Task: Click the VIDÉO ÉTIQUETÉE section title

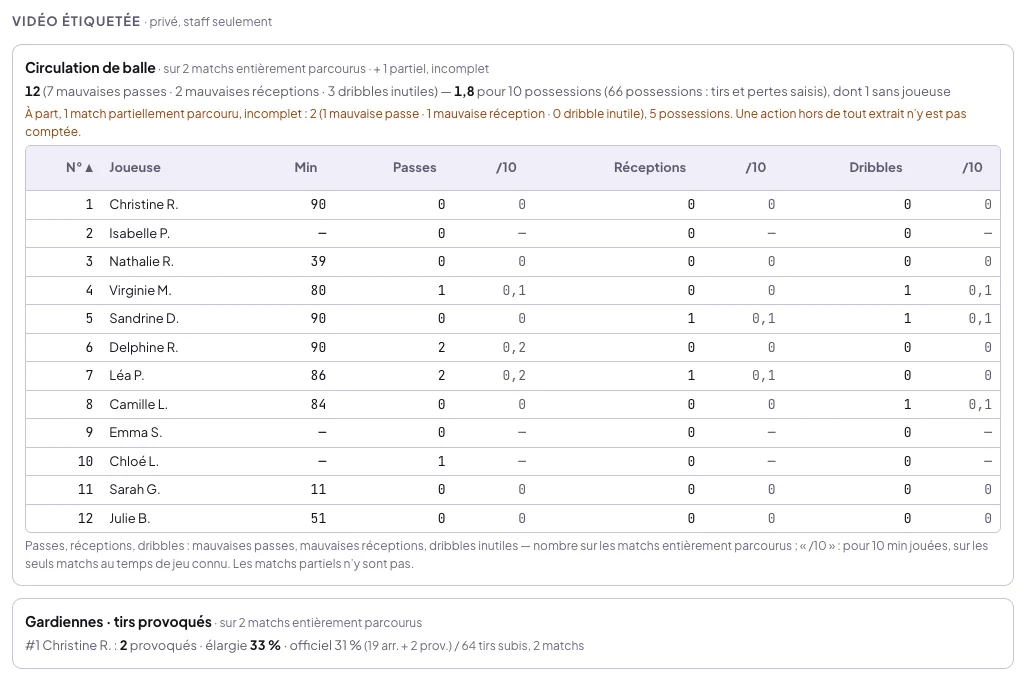Action: 76,21
